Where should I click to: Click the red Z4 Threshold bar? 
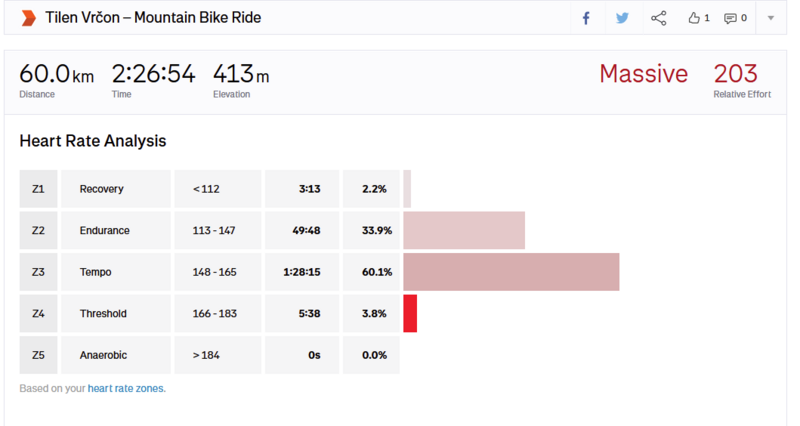click(x=410, y=313)
